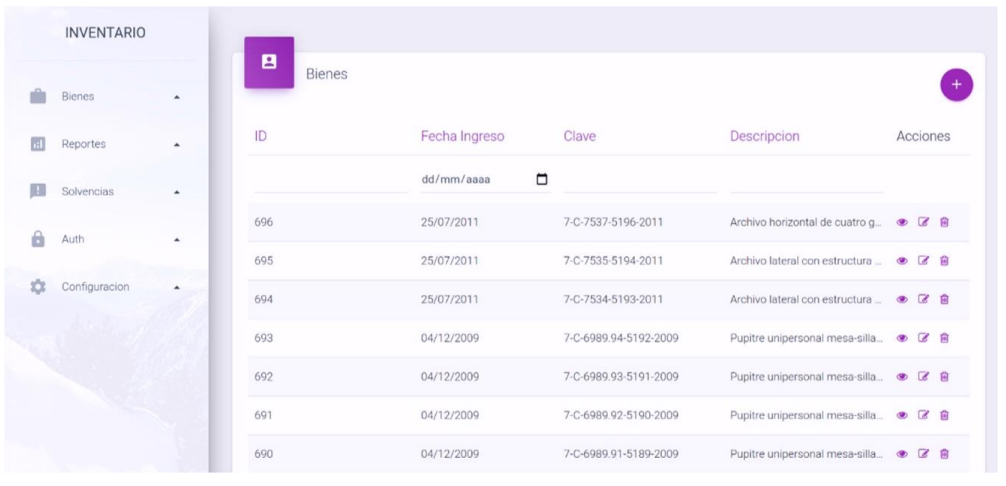
Task: Sort table by Descripcion column header
Action: click(x=765, y=136)
